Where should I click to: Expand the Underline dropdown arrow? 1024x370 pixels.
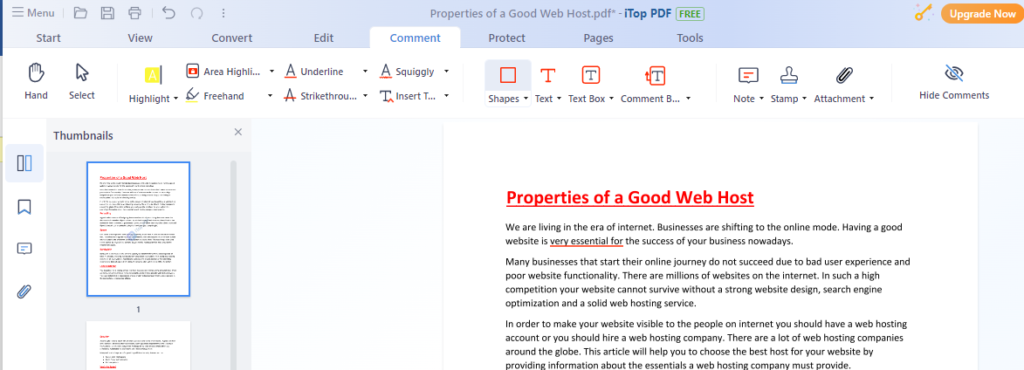pyautogui.click(x=365, y=71)
